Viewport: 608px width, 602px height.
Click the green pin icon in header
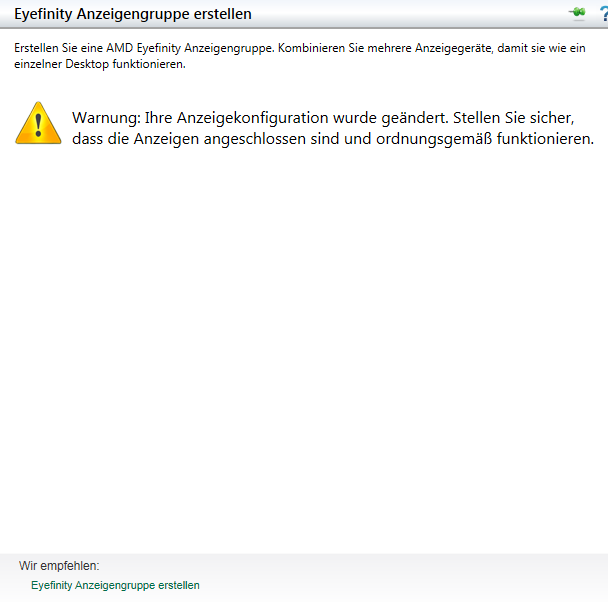click(x=577, y=13)
